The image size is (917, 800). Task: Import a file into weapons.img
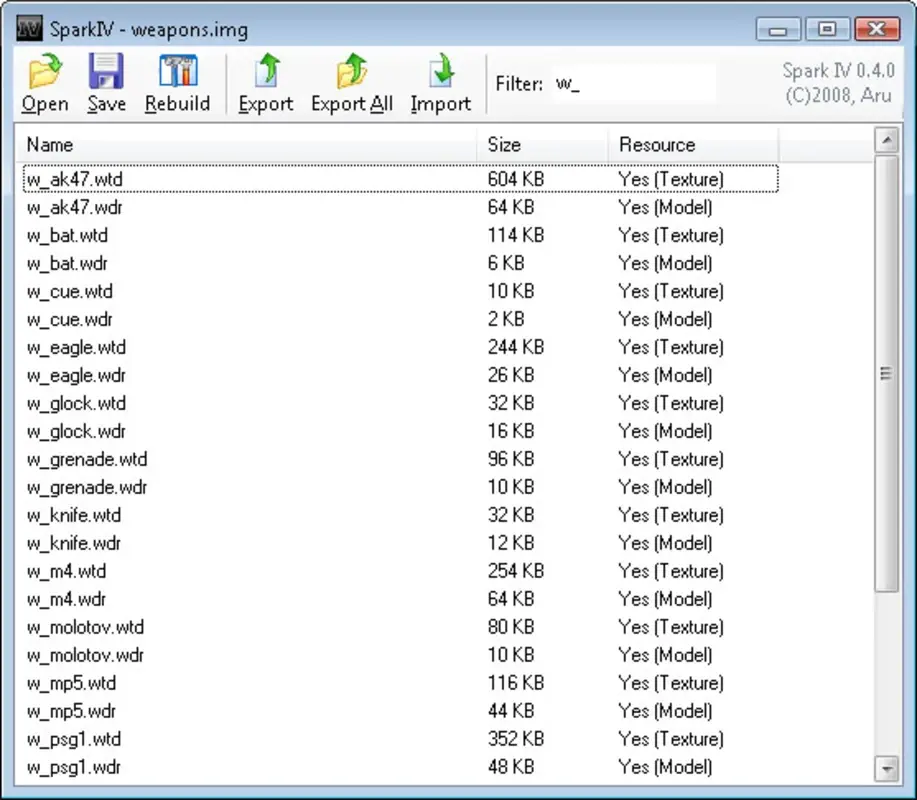[440, 82]
